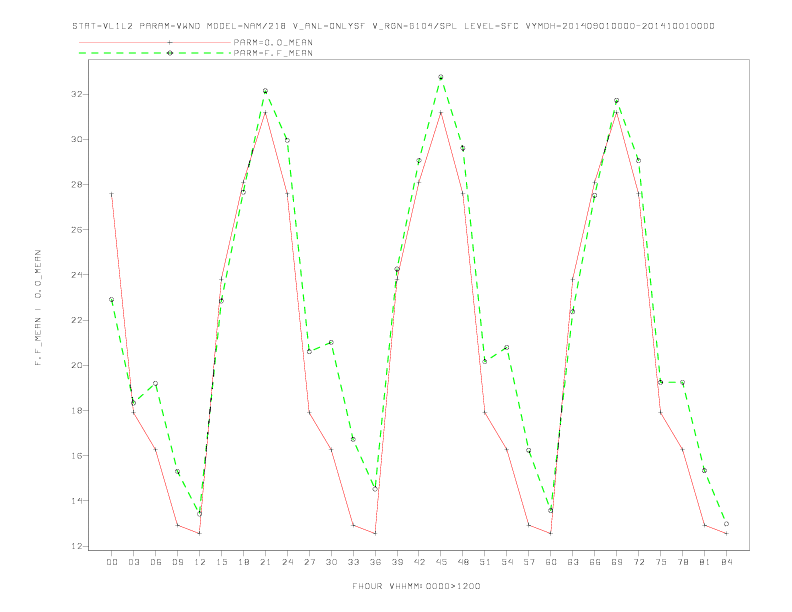Click the x-axis tick label 06
Image resolution: width=792 pixels, height=612 pixels.
point(156,562)
